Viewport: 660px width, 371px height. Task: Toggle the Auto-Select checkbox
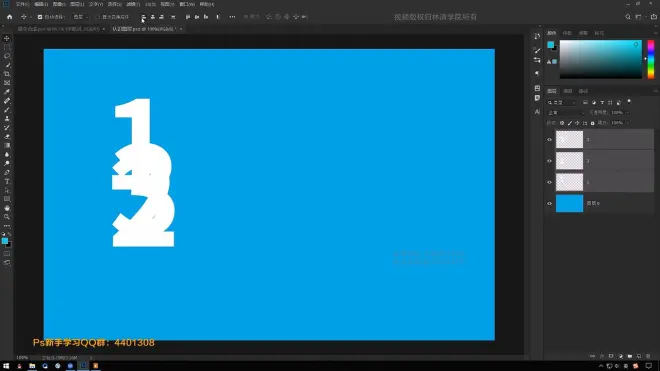40,17
